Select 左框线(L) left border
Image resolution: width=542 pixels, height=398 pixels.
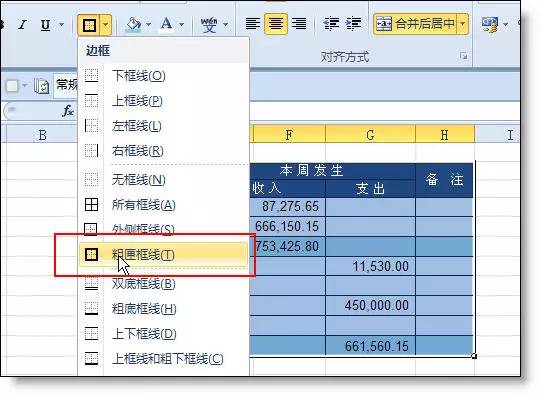[x=163, y=126]
